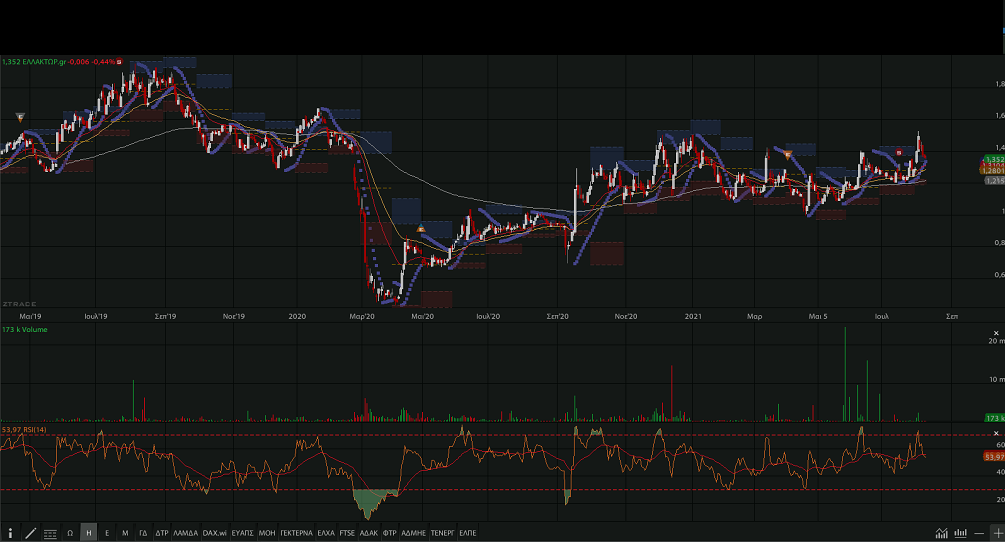Click the triangle event marker near Μαϊ'19

[20, 117]
